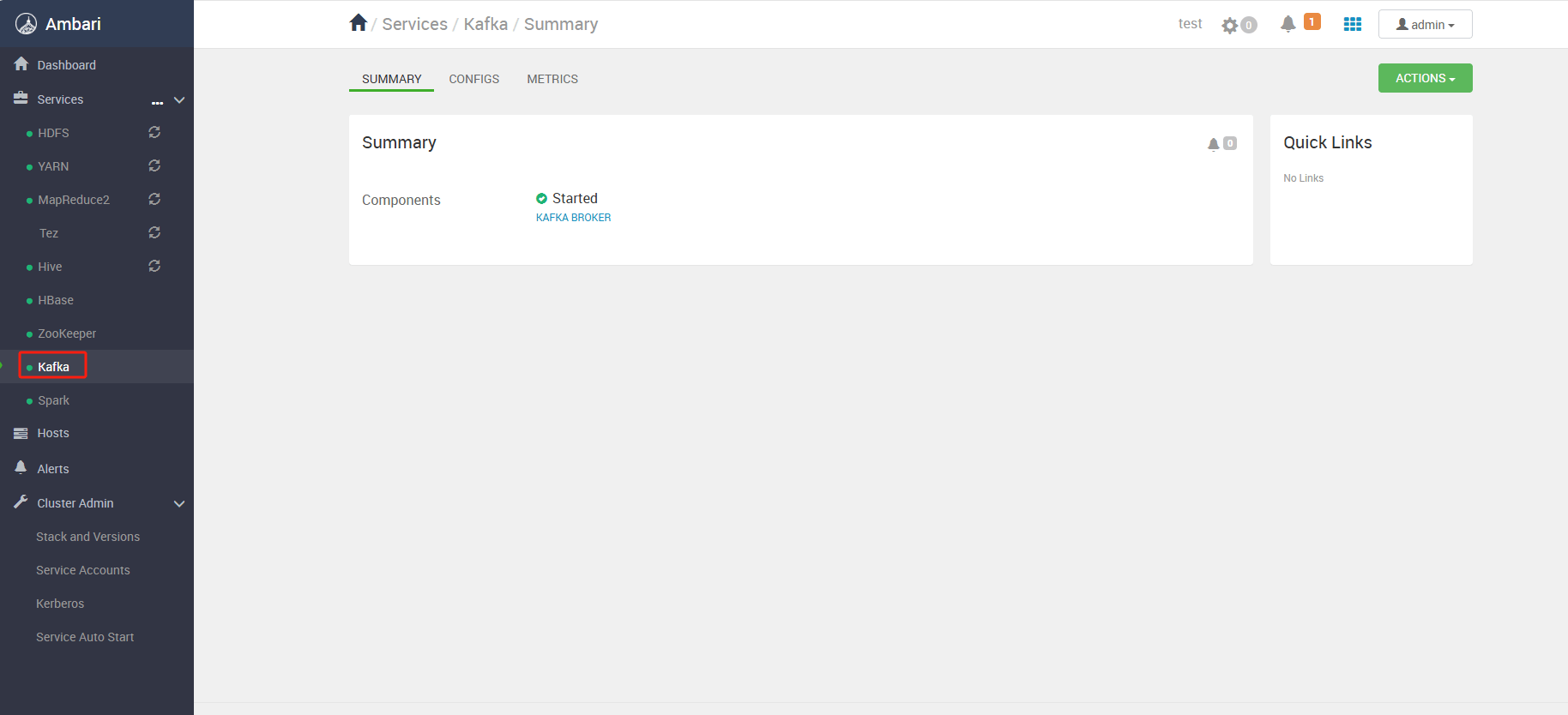Viewport: 1568px width, 715px height.
Task: Click the Summary panel alerts bell icon
Action: point(1213,144)
